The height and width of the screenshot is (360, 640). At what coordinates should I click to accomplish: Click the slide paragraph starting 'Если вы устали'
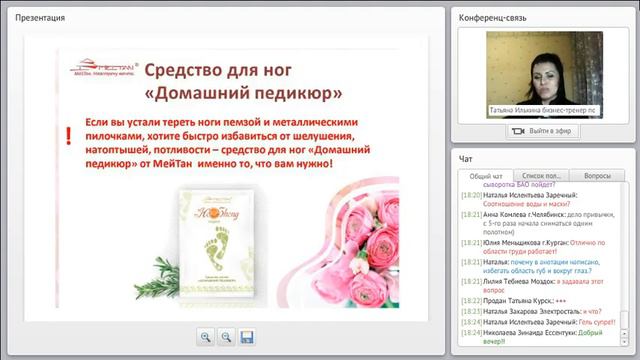pyautogui.click(x=228, y=142)
